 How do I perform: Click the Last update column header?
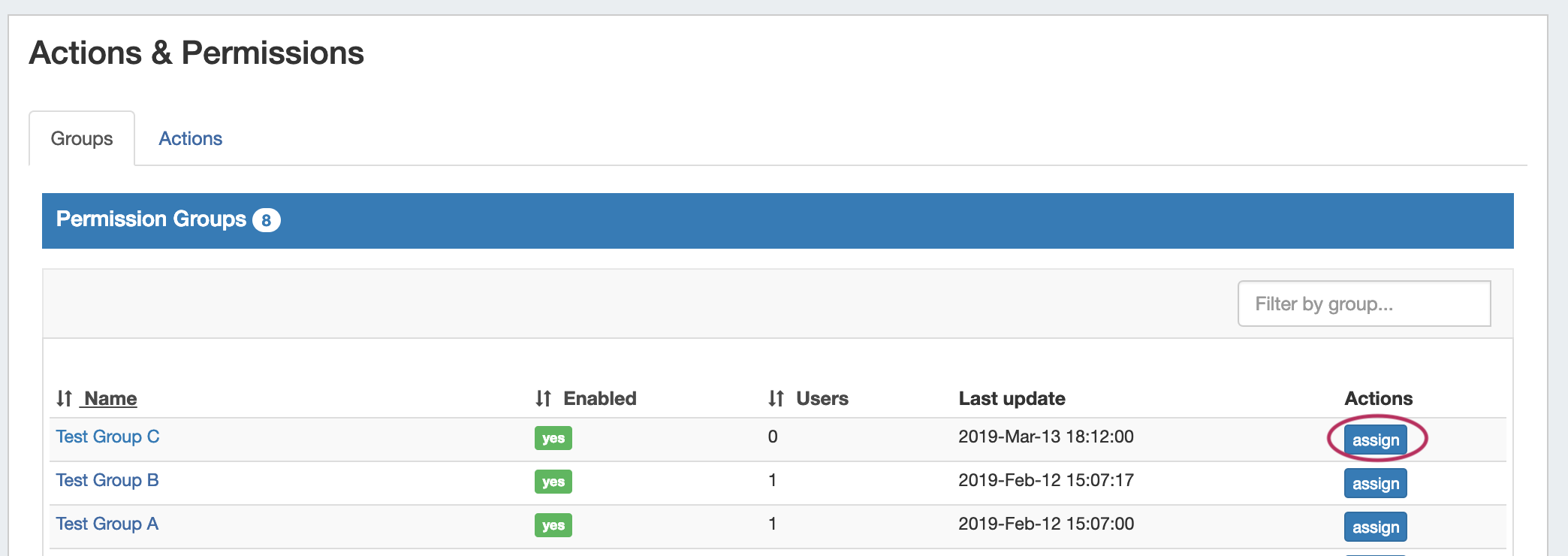tap(1012, 398)
